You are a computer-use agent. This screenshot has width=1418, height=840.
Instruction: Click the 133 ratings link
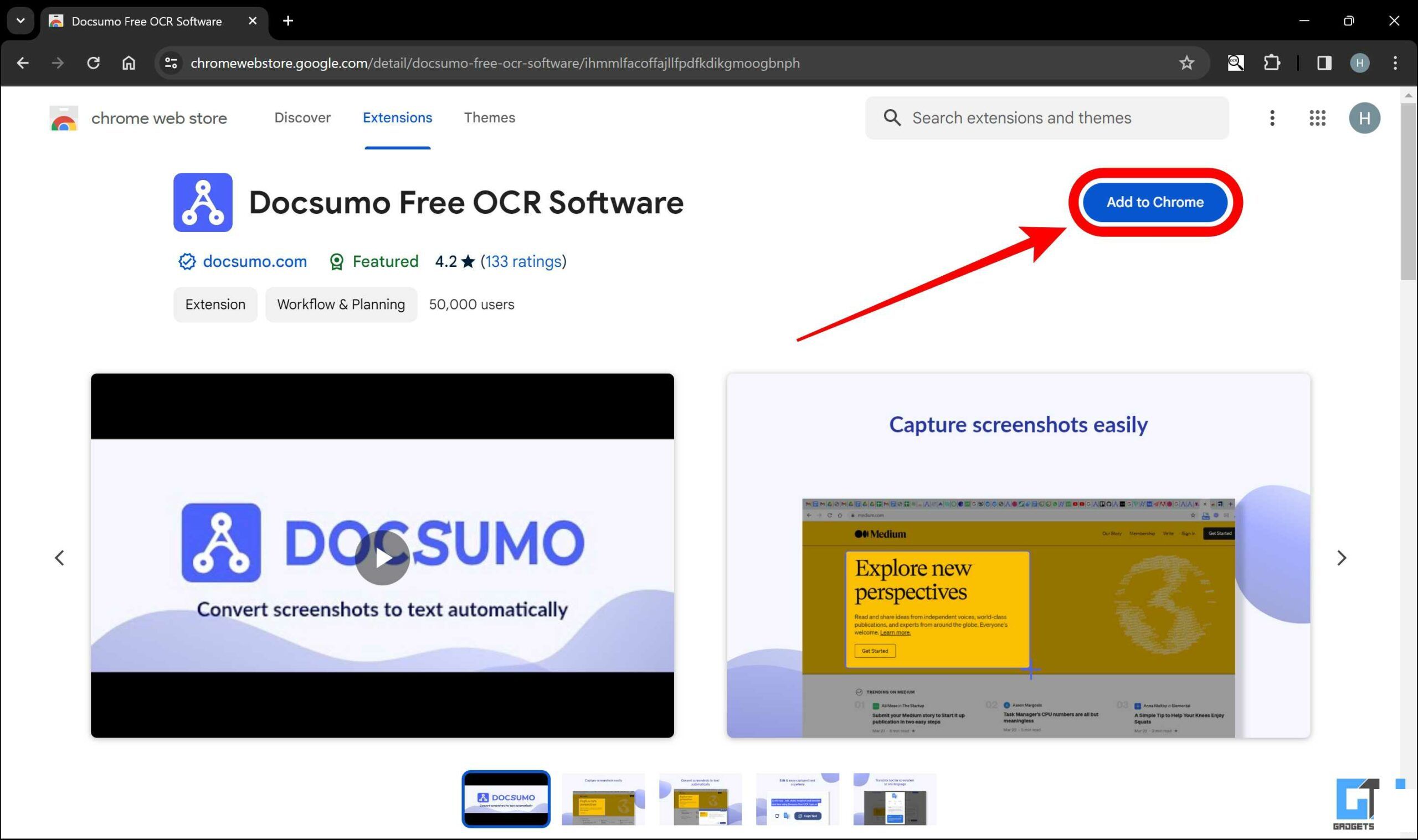click(x=522, y=261)
